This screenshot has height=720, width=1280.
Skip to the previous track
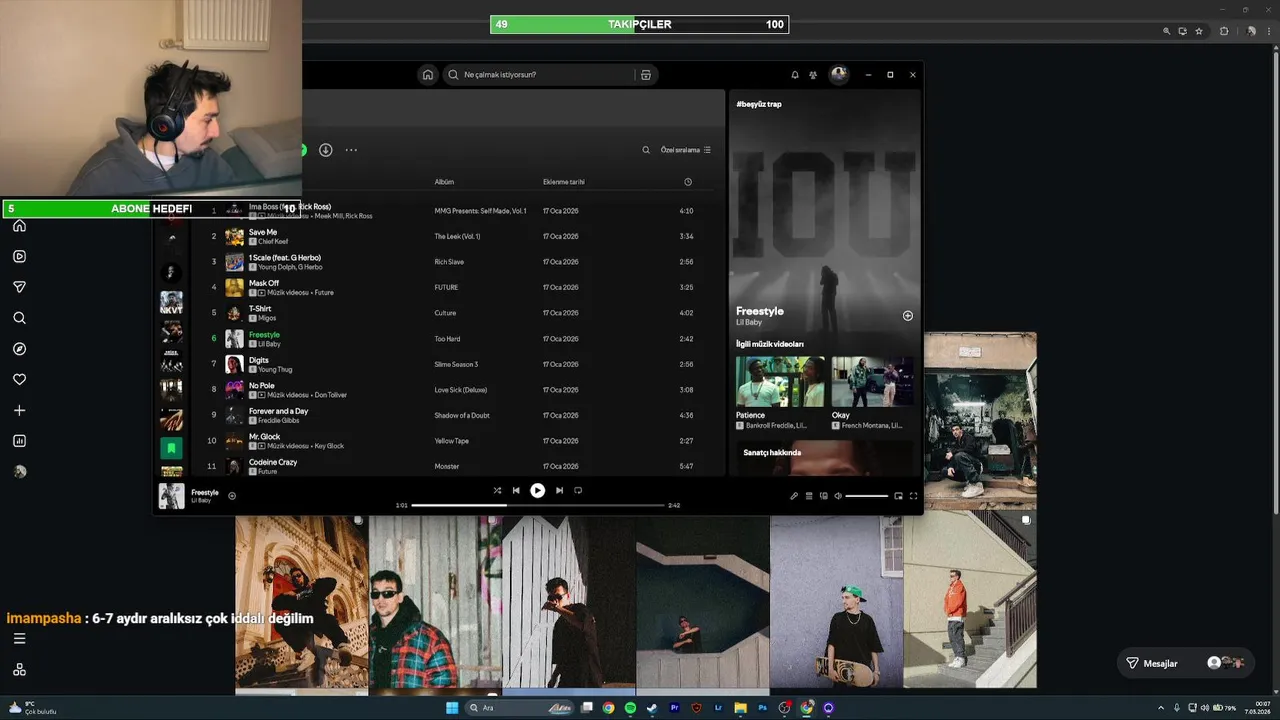click(x=516, y=491)
